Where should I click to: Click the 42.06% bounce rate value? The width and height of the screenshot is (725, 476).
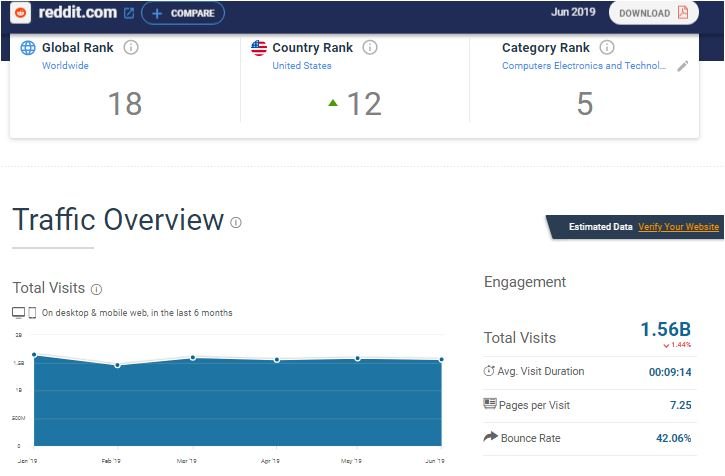click(674, 438)
